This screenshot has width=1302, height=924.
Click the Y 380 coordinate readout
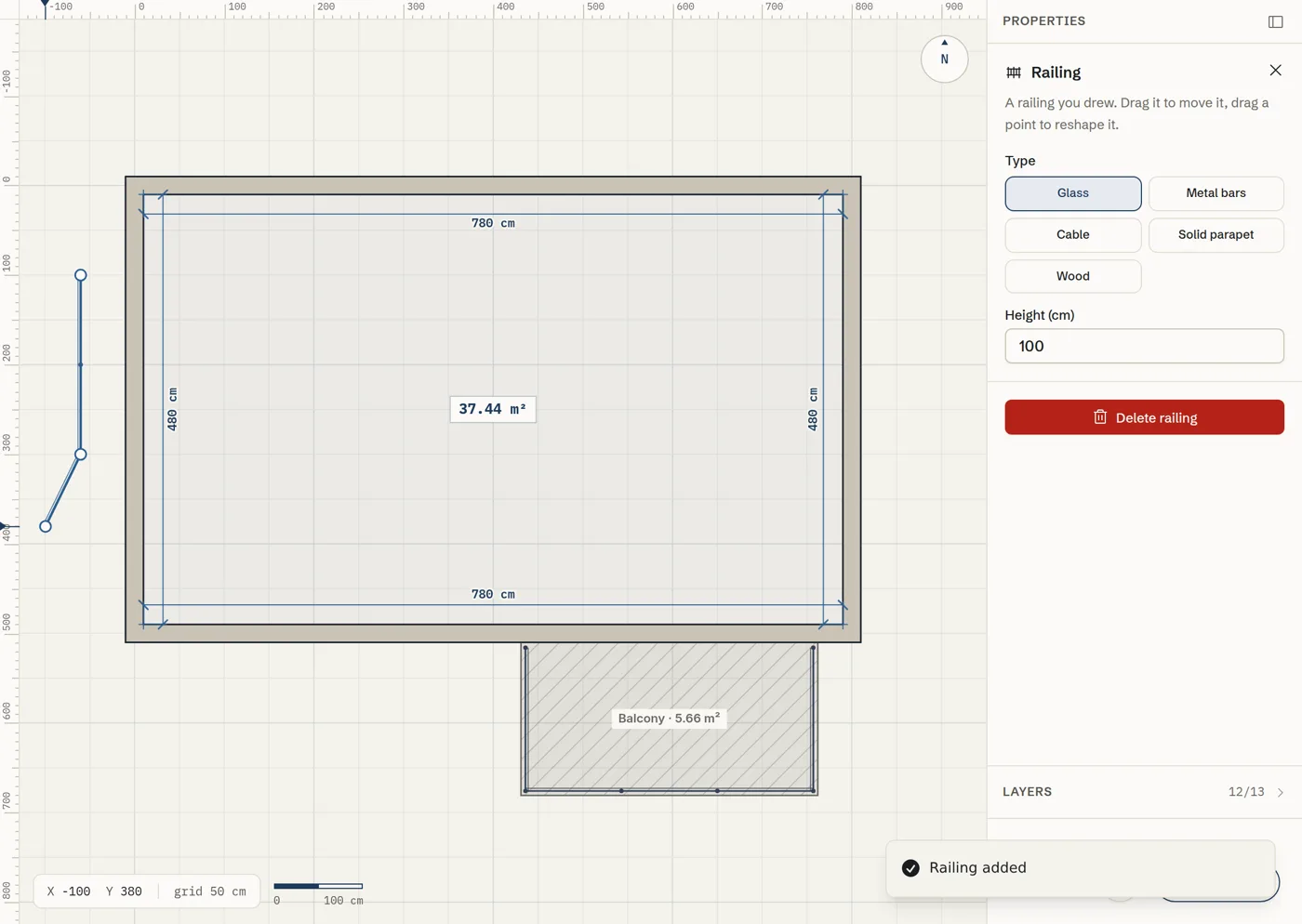click(124, 891)
